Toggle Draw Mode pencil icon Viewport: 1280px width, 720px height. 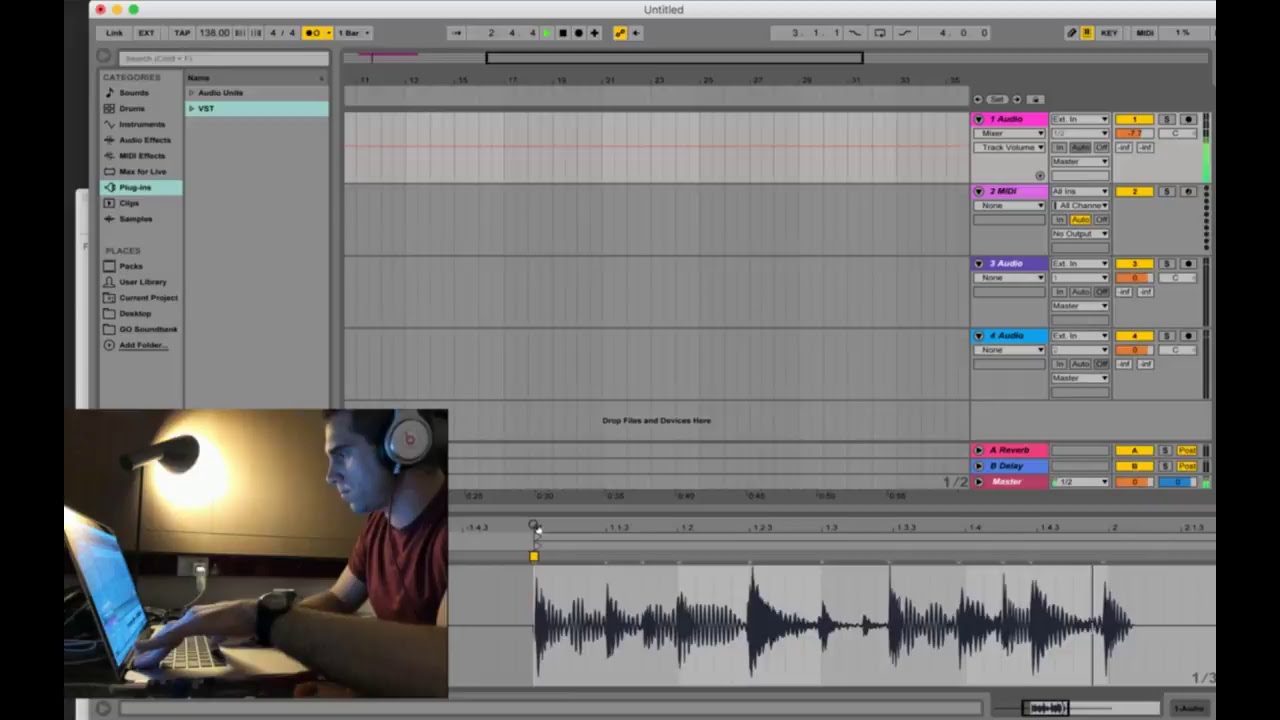pos(1072,33)
